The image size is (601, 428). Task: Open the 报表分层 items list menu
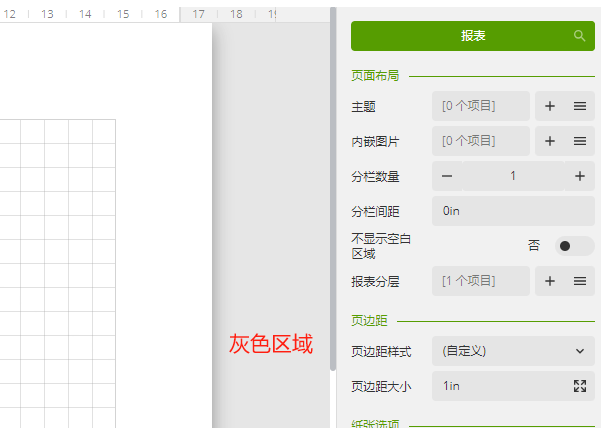[x=580, y=281]
